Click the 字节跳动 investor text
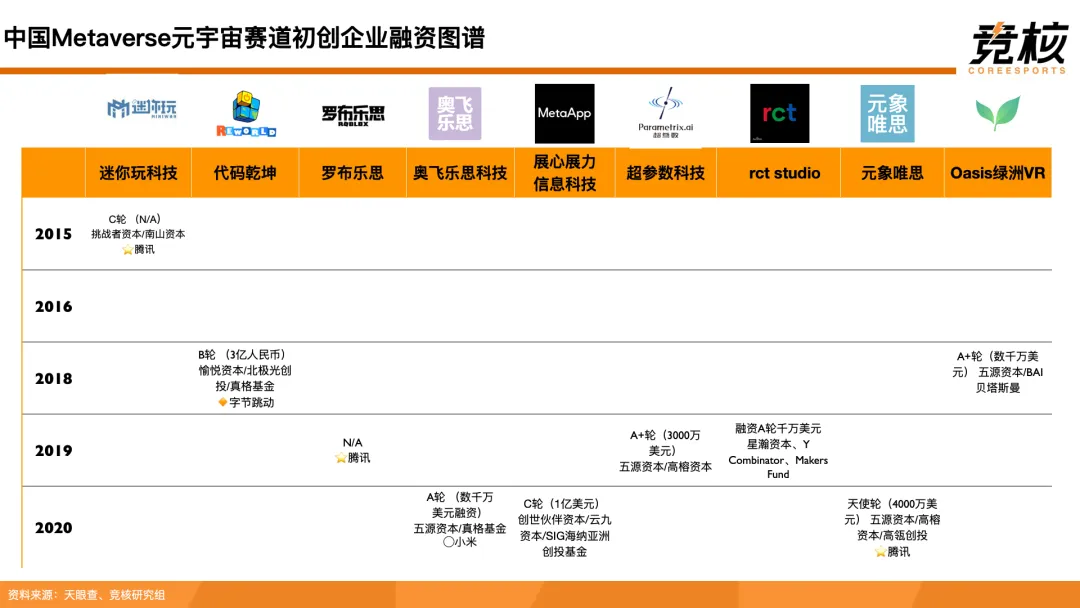 click(251, 402)
